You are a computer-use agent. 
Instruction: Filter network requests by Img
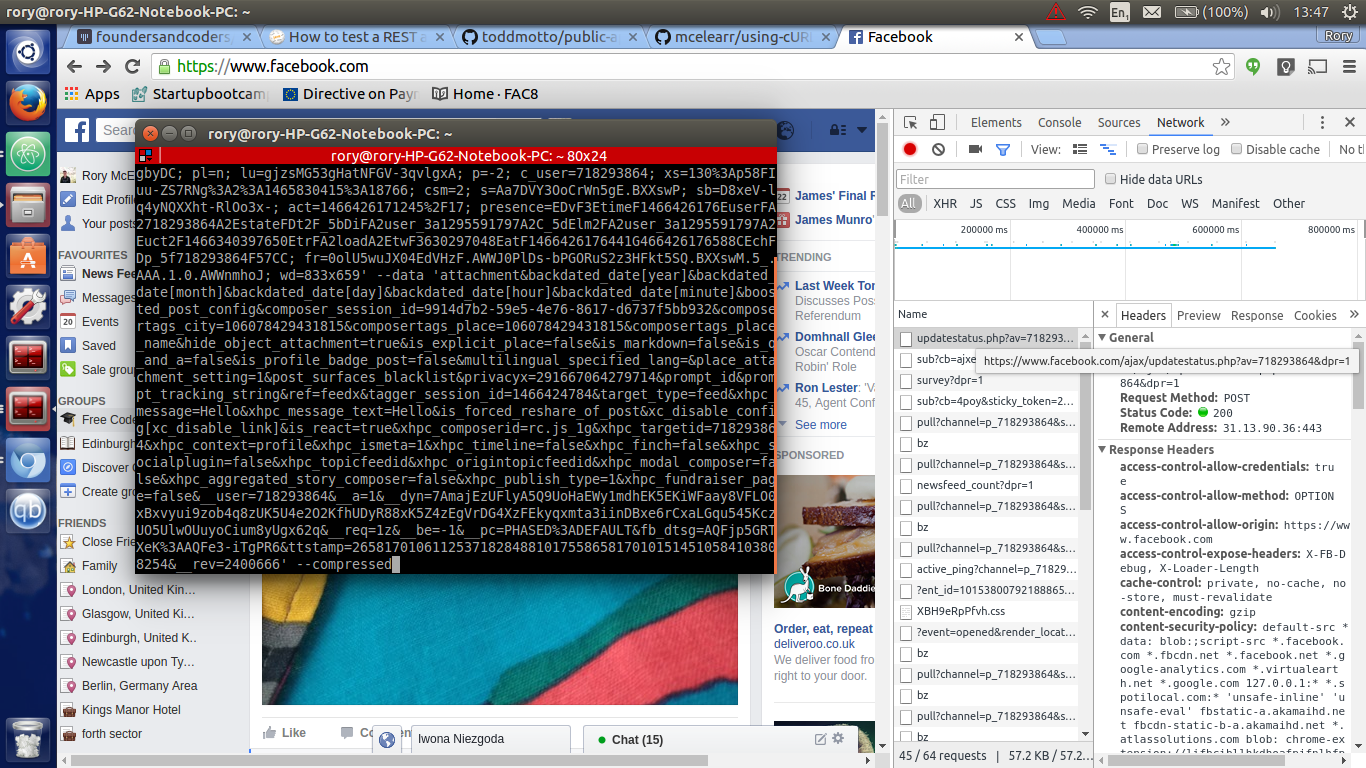[x=1039, y=203]
